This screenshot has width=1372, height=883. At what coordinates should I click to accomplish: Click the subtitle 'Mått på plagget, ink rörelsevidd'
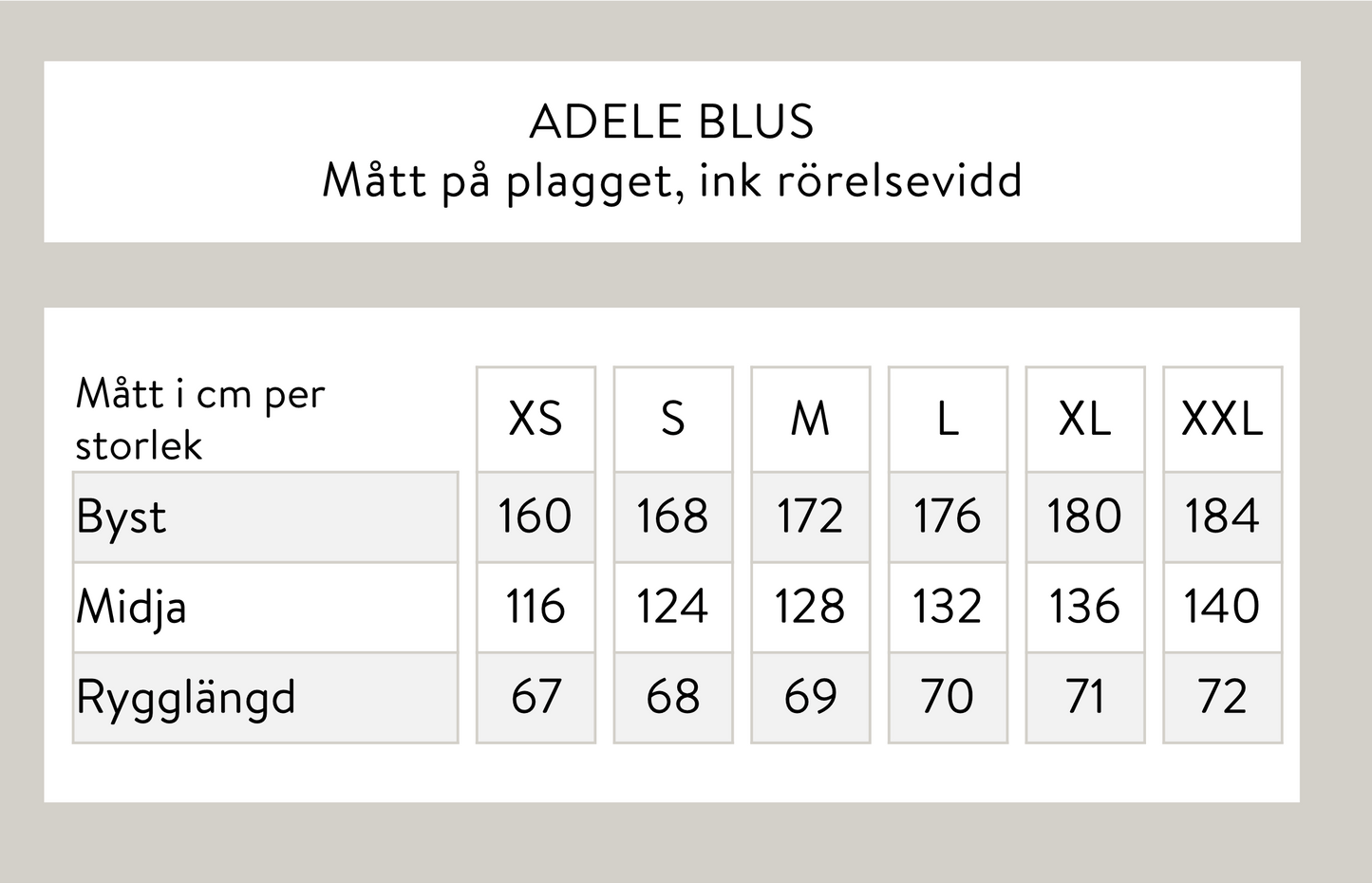point(671,180)
